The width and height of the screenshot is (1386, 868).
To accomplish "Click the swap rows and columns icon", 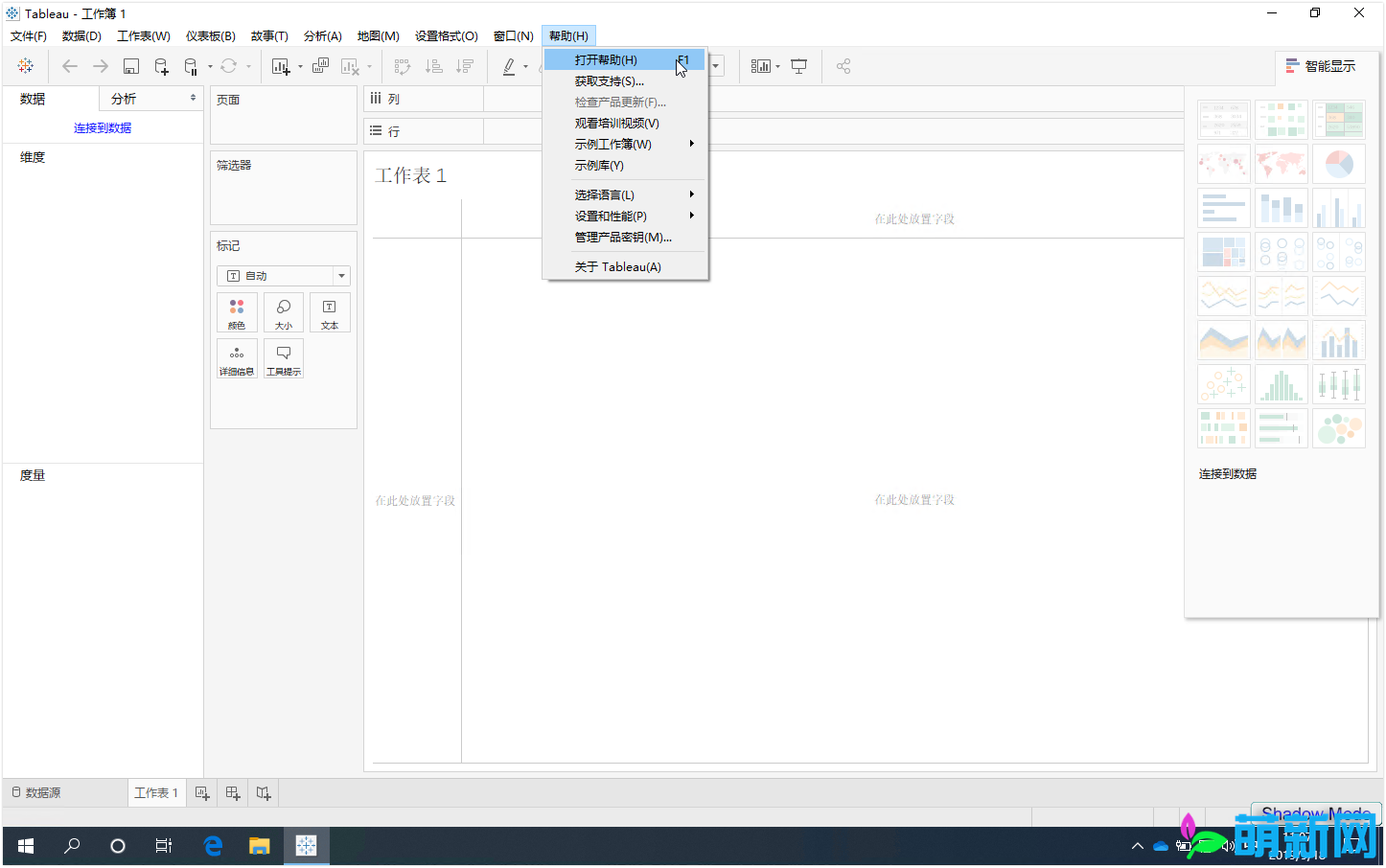I will point(403,66).
